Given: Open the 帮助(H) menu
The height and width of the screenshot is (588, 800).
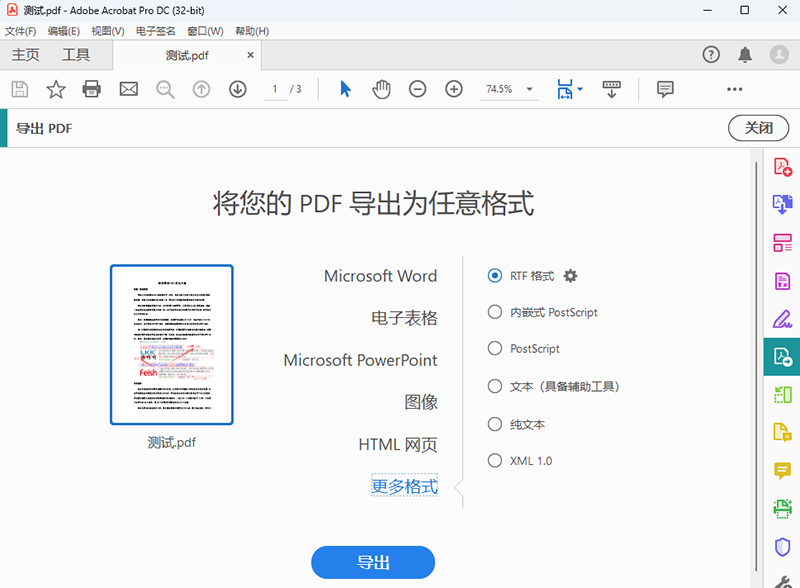Looking at the screenshot, I should click(252, 31).
